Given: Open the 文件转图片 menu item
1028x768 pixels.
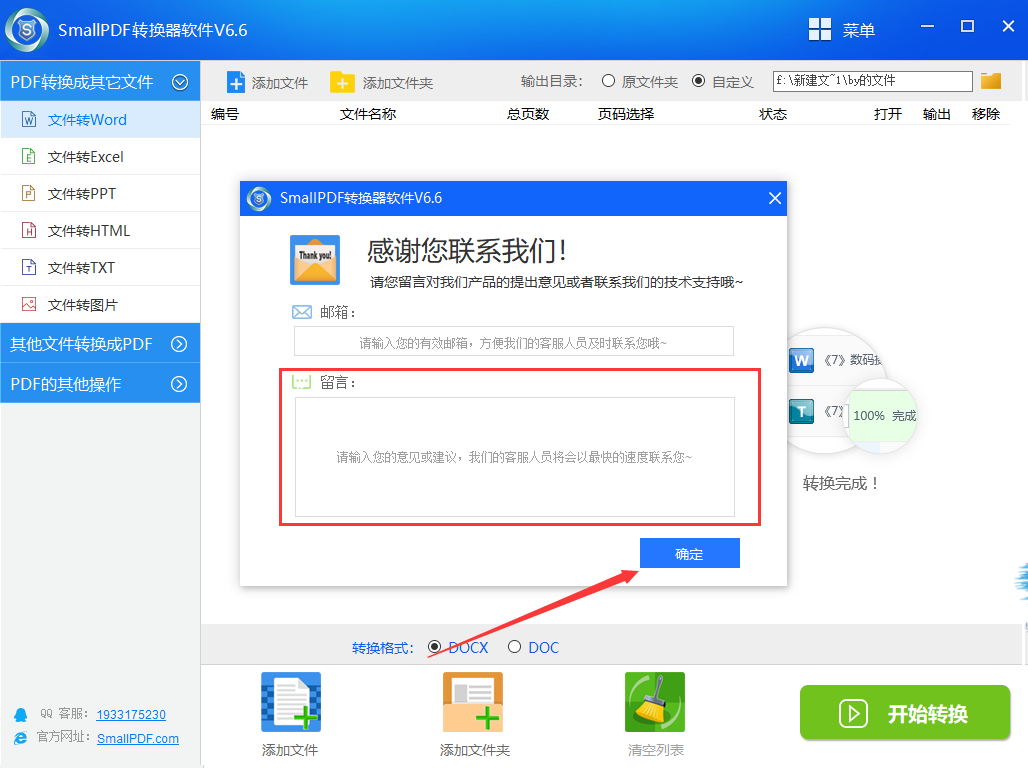Looking at the screenshot, I should 100,304.
